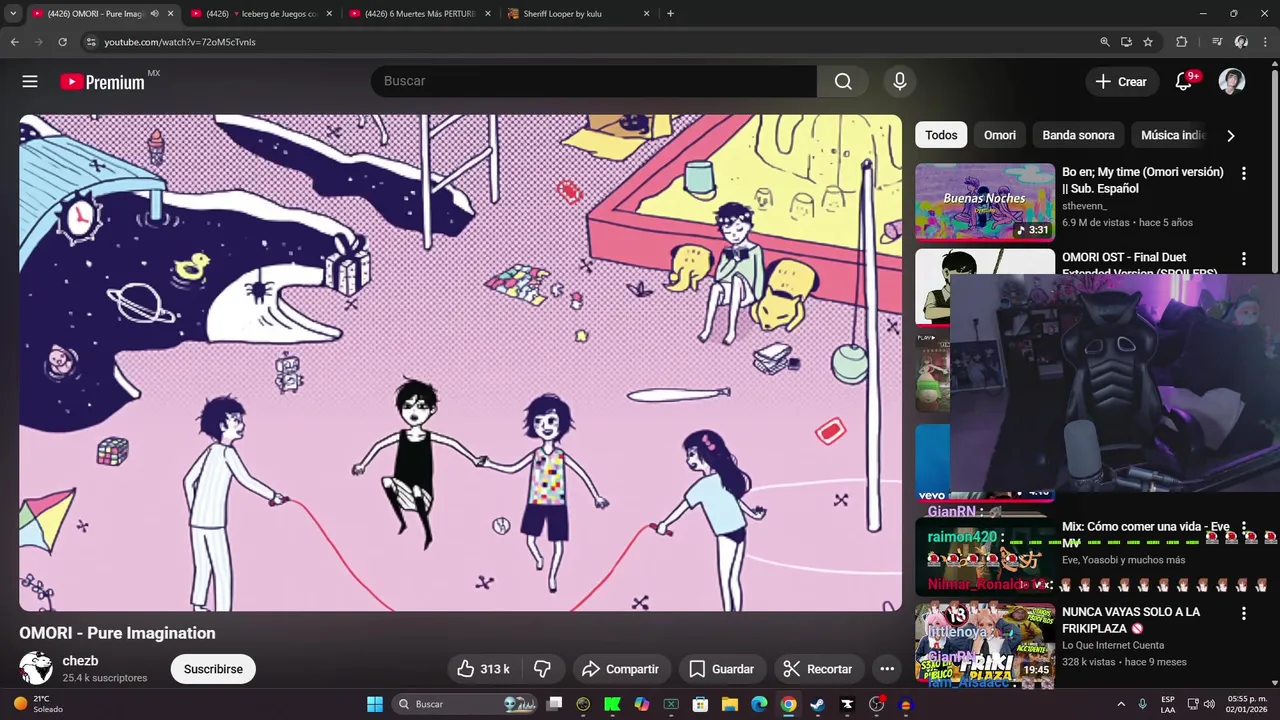Open Excel from the taskbar
The height and width of the screenshot is (720, 1280).
[x=671, y=704]
